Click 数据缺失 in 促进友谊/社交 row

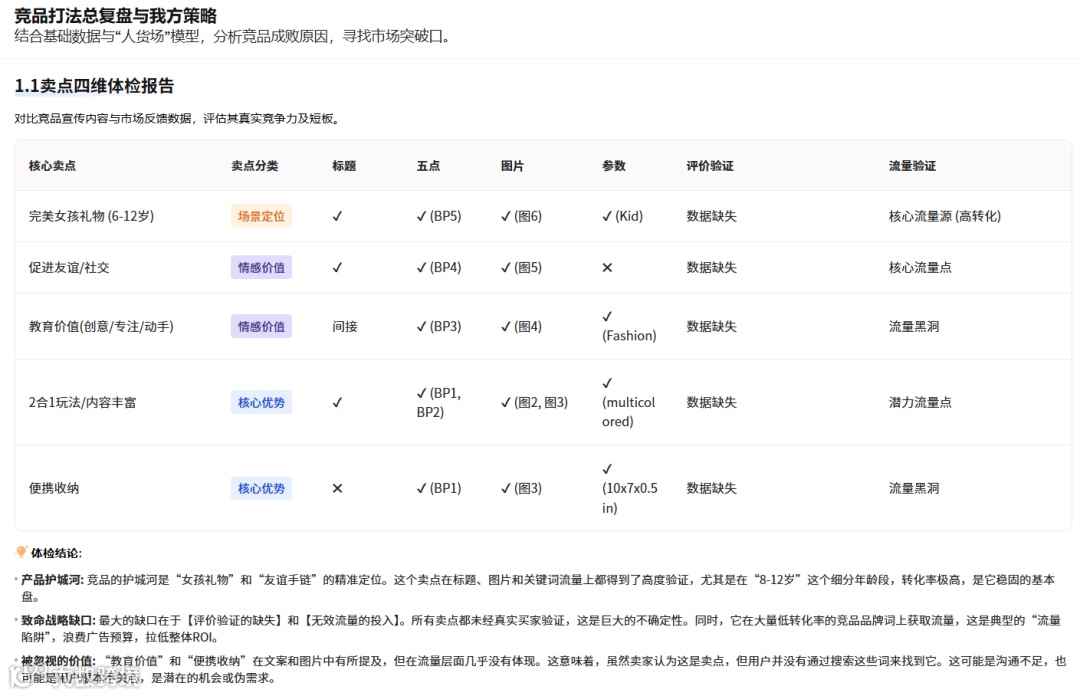(712, 267)
